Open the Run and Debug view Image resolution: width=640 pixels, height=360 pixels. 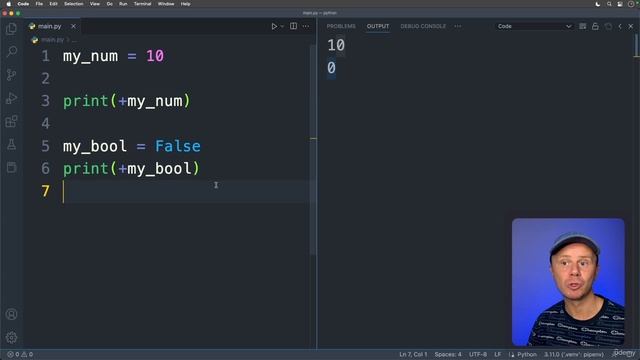tap(11, 98)
